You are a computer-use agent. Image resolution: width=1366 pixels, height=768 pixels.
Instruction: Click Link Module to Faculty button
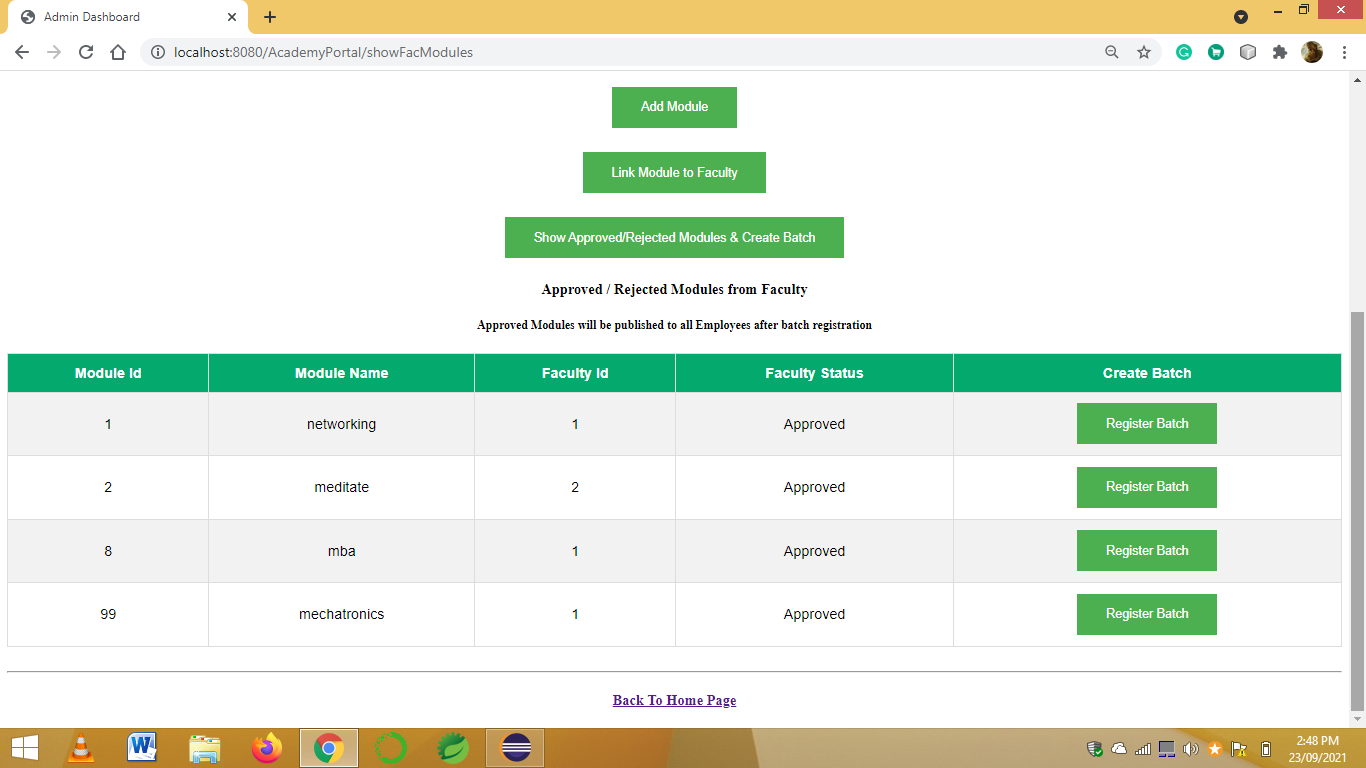(674, 173)
